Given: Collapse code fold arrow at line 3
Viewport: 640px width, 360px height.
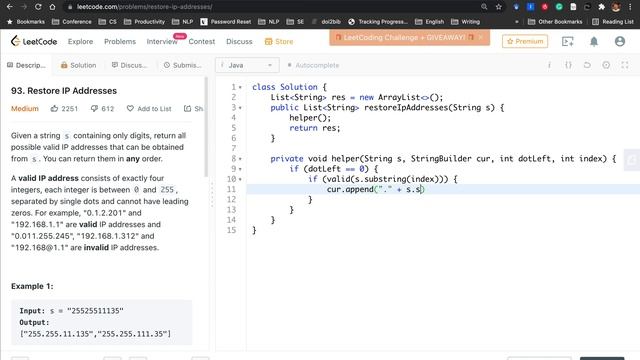Looking at the screenshot, I should pos(240,108).
